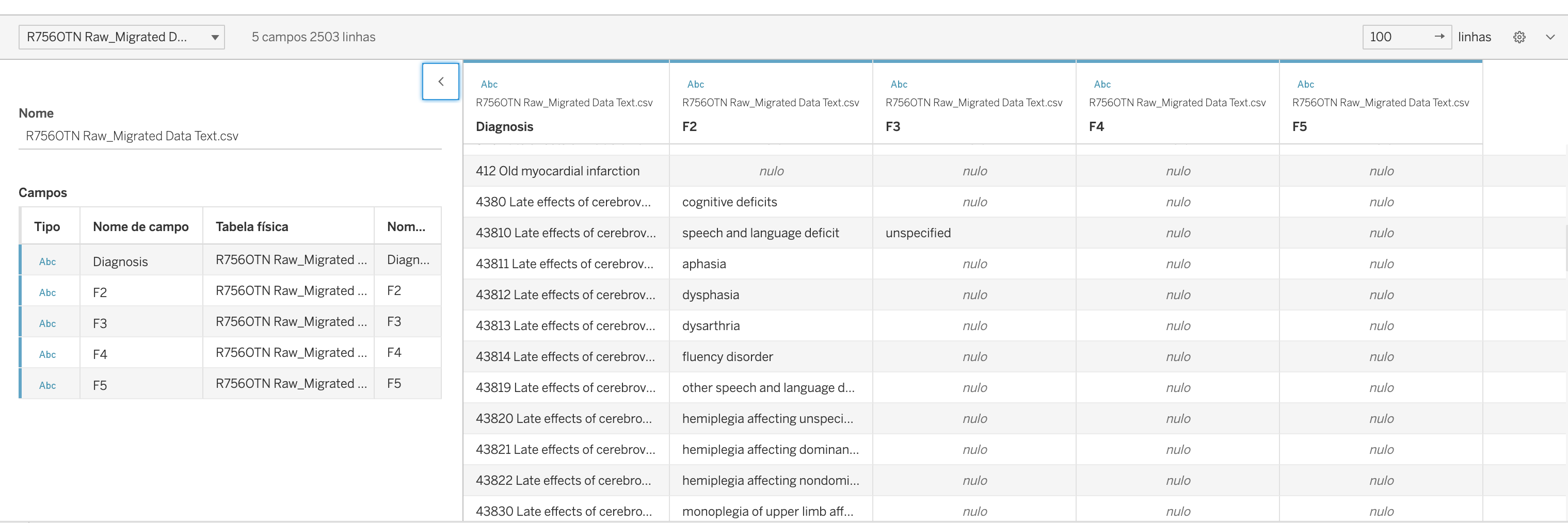
Task: Click the Abc type icon beside F5 field
Action: tap(47, 384)
